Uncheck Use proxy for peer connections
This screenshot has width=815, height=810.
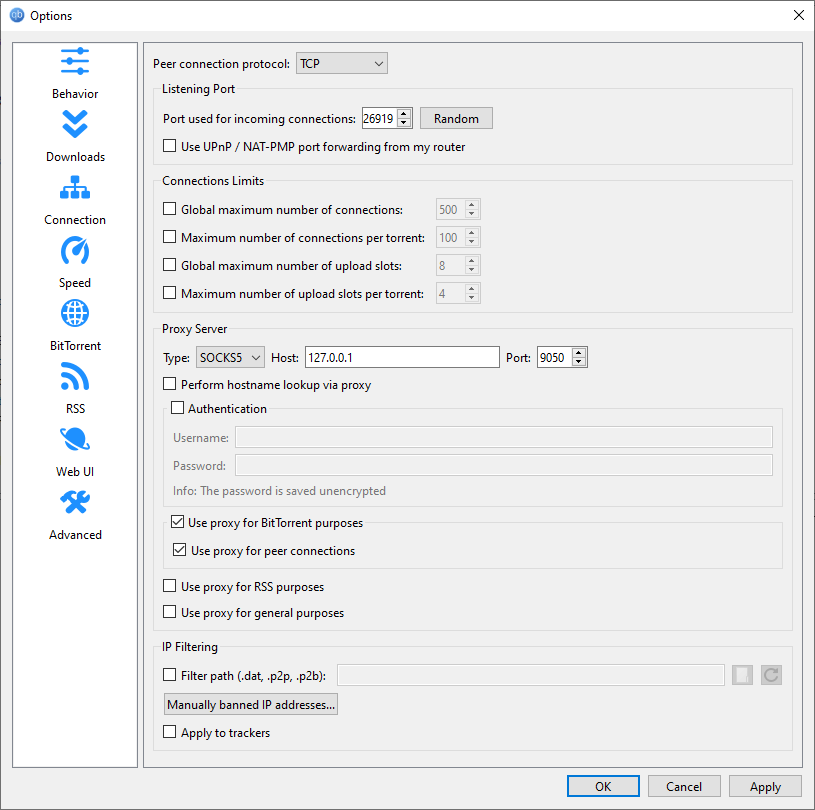tap(180, 551)
